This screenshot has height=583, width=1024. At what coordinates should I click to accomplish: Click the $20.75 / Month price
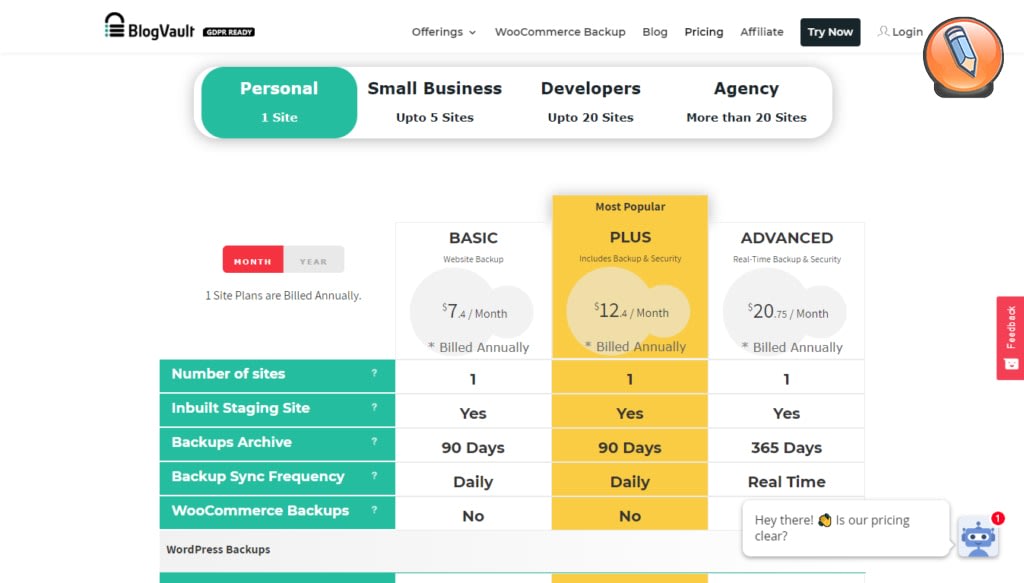click(788, 311)
